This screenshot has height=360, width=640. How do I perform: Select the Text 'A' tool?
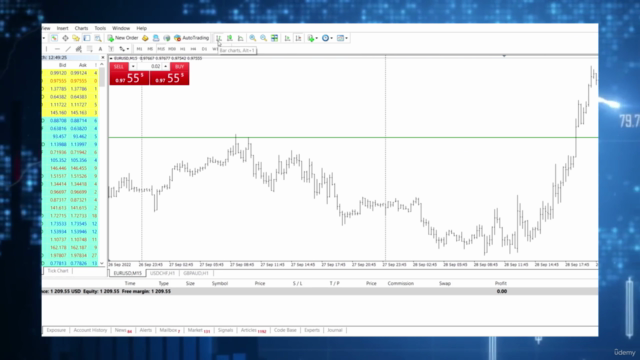point(100,49)
